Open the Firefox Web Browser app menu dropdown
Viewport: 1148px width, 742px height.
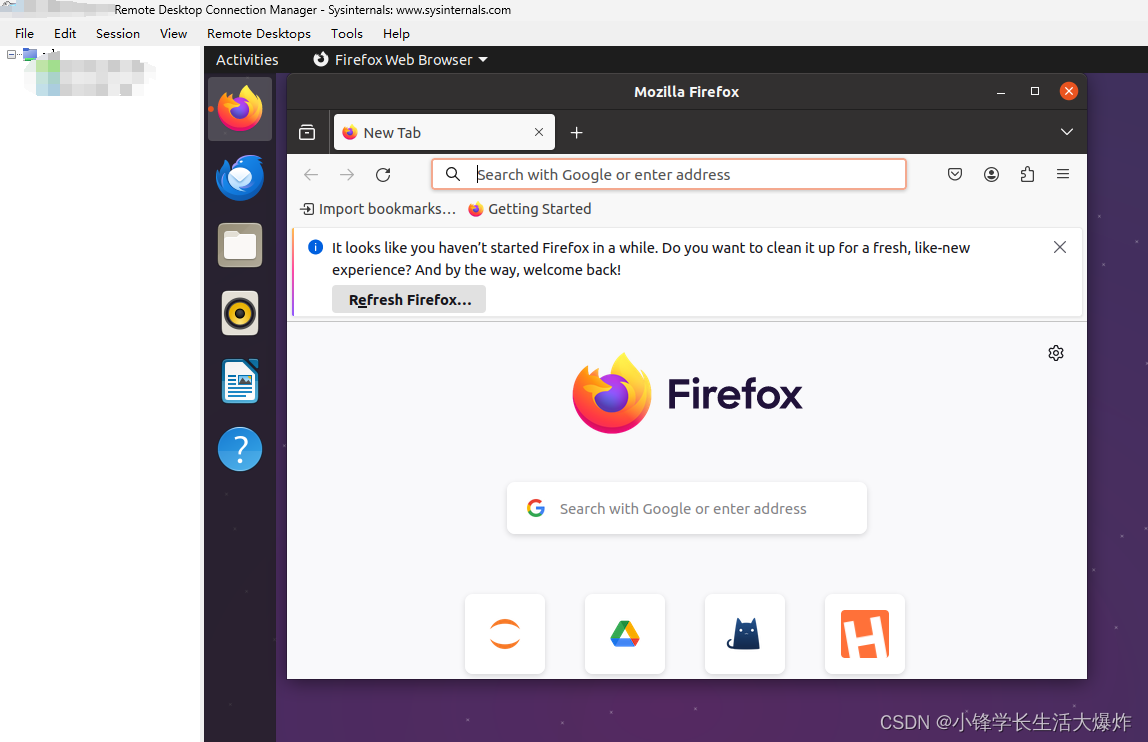pos(400,60)
